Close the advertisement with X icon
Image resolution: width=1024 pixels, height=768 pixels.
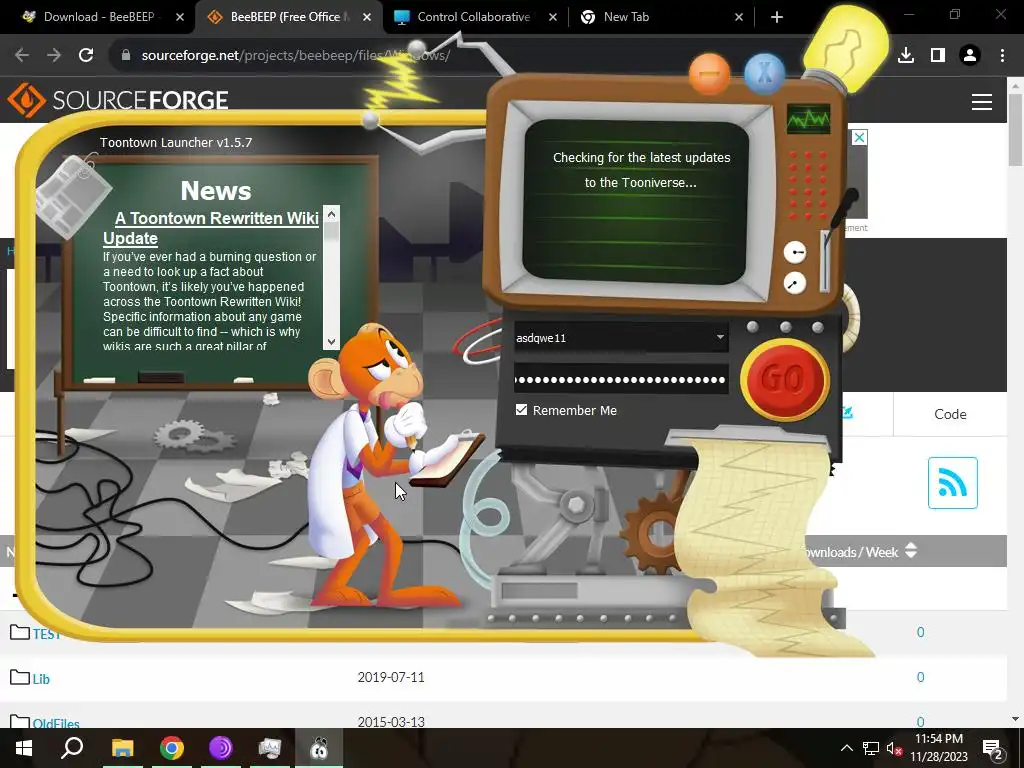(x=859, y=137)
